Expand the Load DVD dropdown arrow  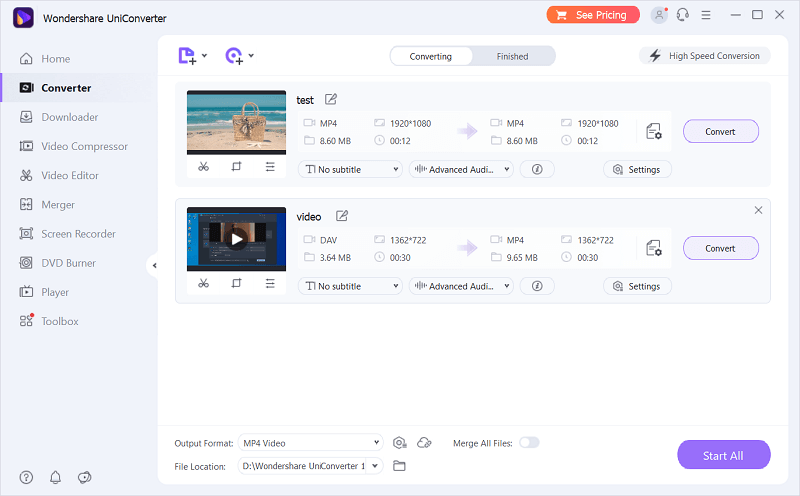click(251, 55)
